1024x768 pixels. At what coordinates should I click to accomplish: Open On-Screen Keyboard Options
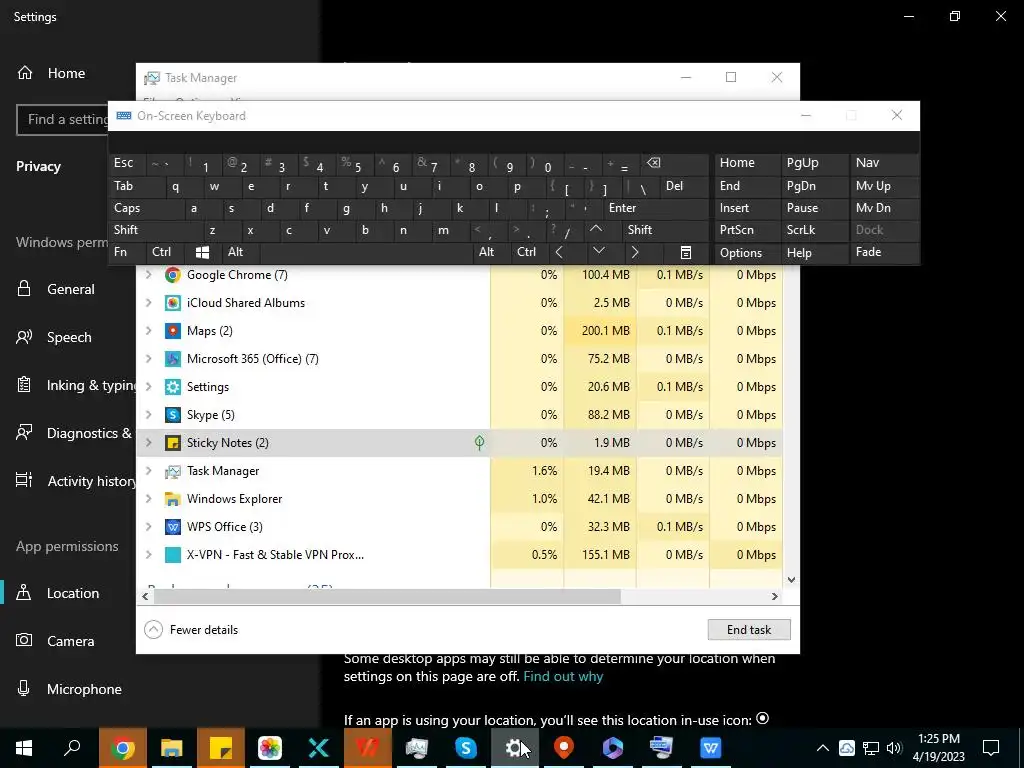(747, 252)
